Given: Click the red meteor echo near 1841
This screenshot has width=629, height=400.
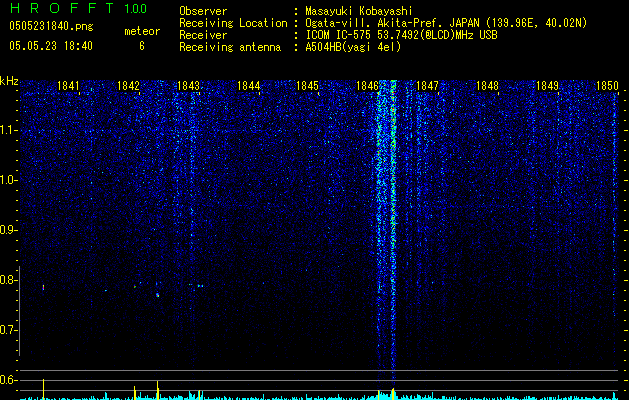Looking at the screenshot, I should (43, 287).
